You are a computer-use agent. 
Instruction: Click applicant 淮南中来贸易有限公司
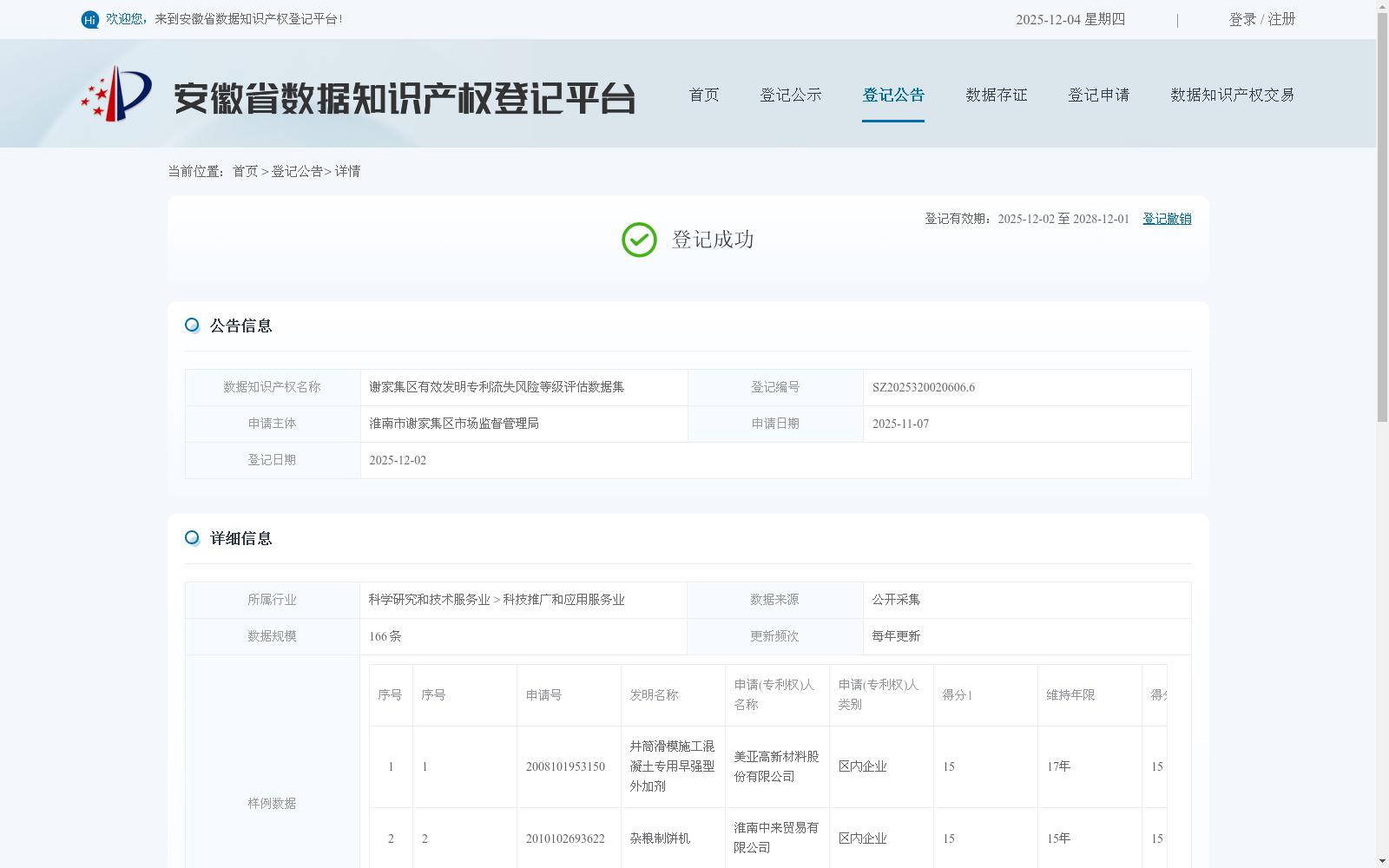pos(777,838)
